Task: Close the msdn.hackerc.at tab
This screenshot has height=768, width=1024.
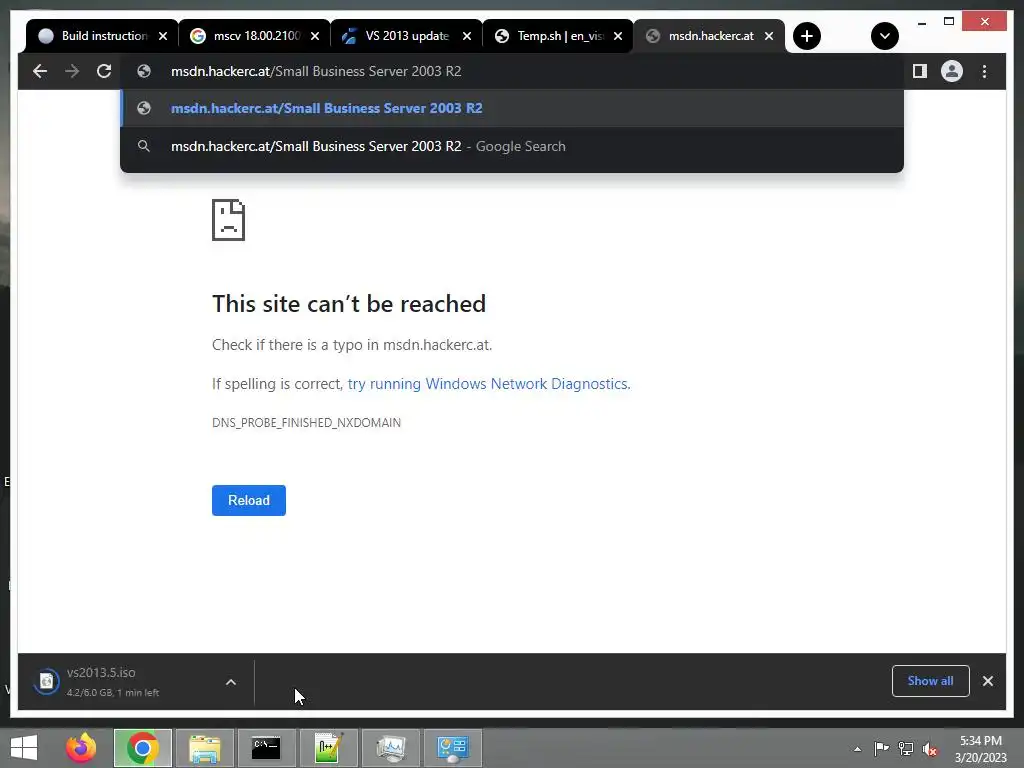Action: pos(769,37)
